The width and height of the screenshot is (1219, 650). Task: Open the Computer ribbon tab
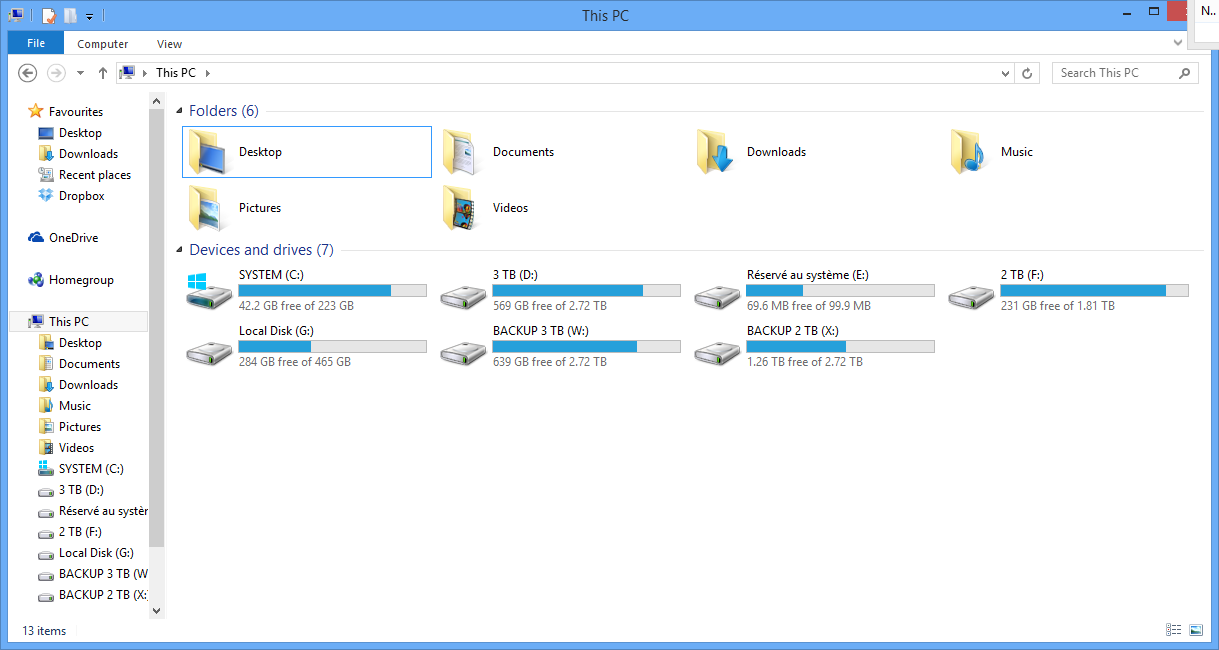click(103, 44)
